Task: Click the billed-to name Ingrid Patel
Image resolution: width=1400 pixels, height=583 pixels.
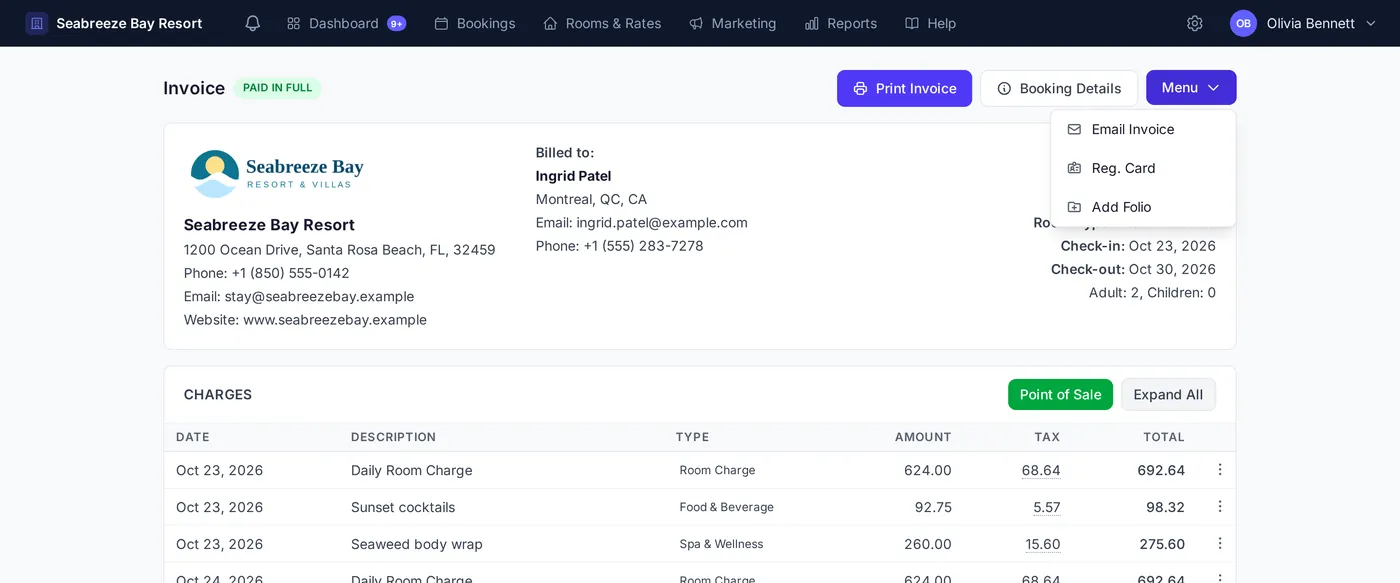Action: click(x=574, y=176)
